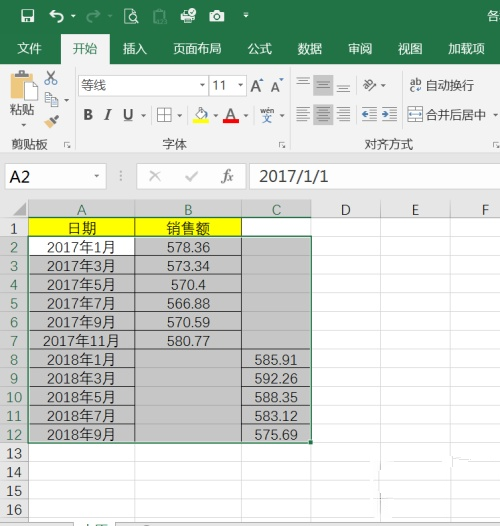The image size is (500, 526).
Task: Click the Borders icon
Action: 164,115
